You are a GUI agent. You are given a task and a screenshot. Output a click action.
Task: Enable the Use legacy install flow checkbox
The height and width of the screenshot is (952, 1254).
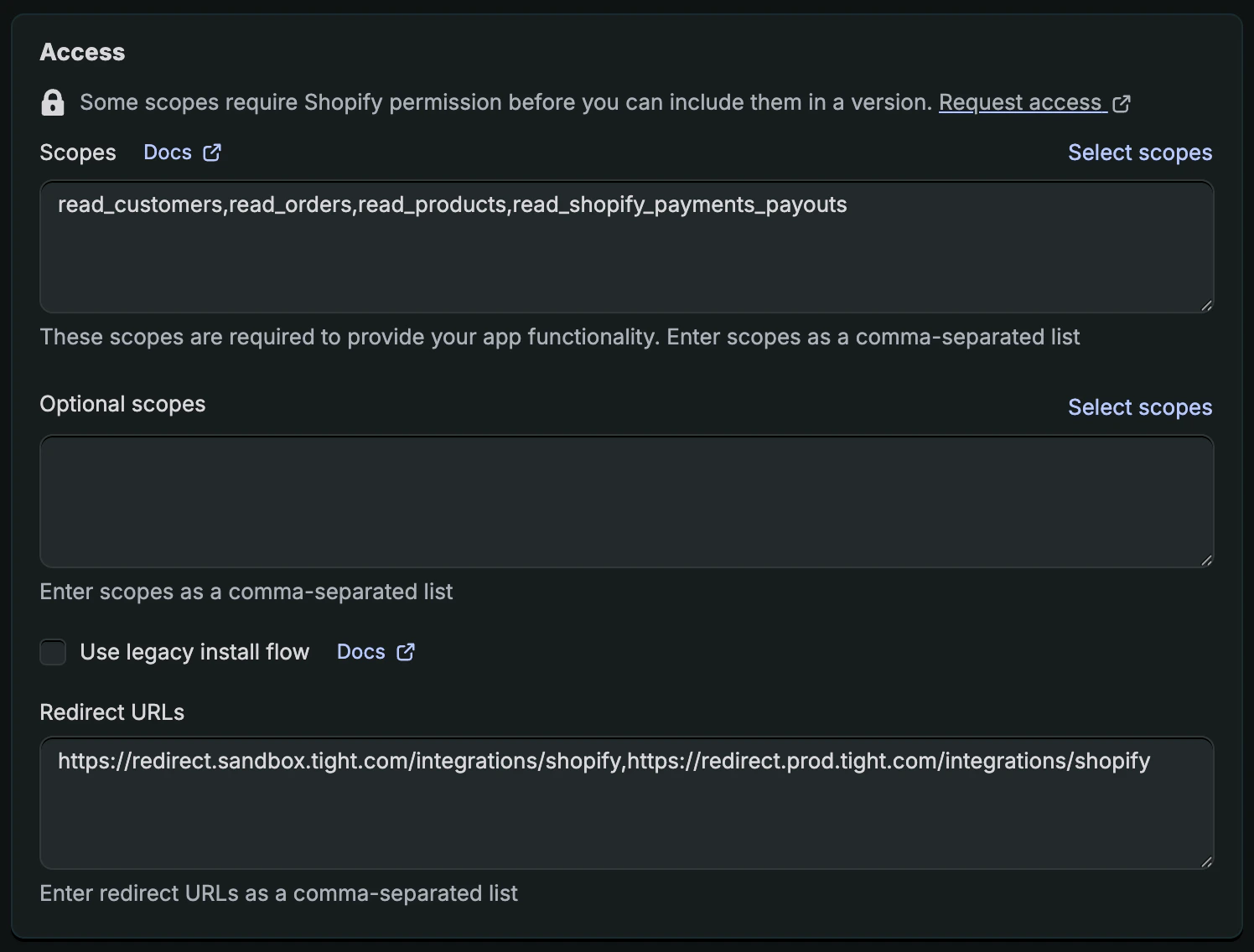53,652
